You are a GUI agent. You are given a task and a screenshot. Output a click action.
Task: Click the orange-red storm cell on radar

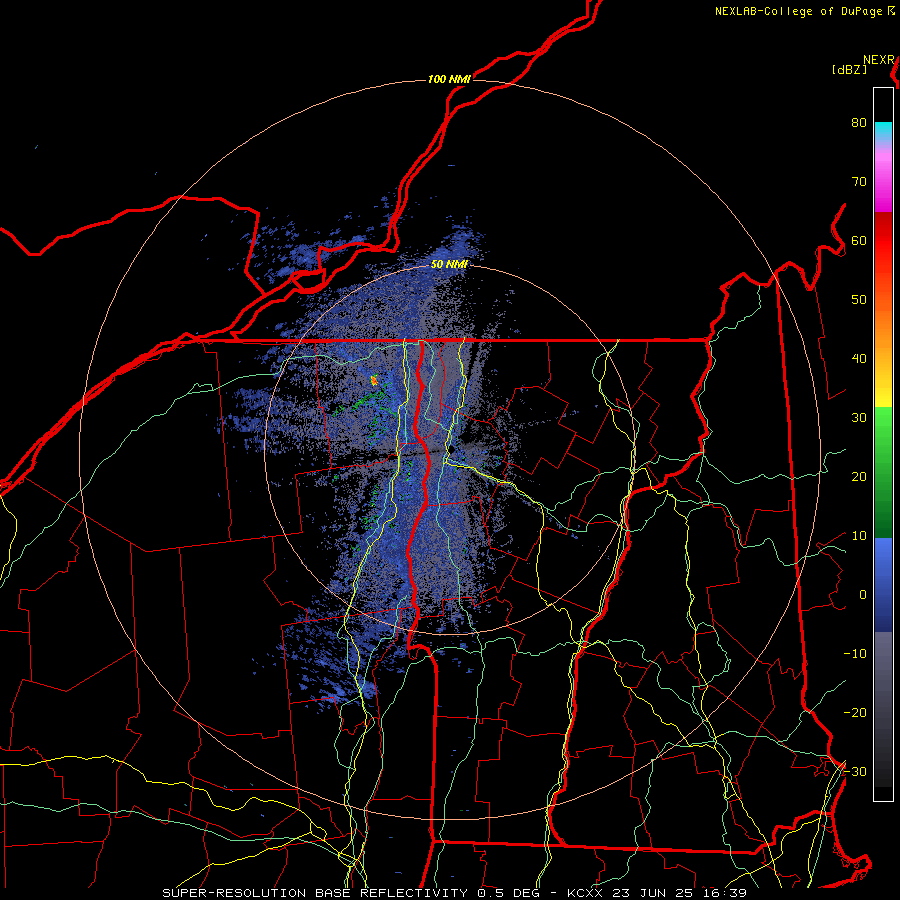pos(375,380)
